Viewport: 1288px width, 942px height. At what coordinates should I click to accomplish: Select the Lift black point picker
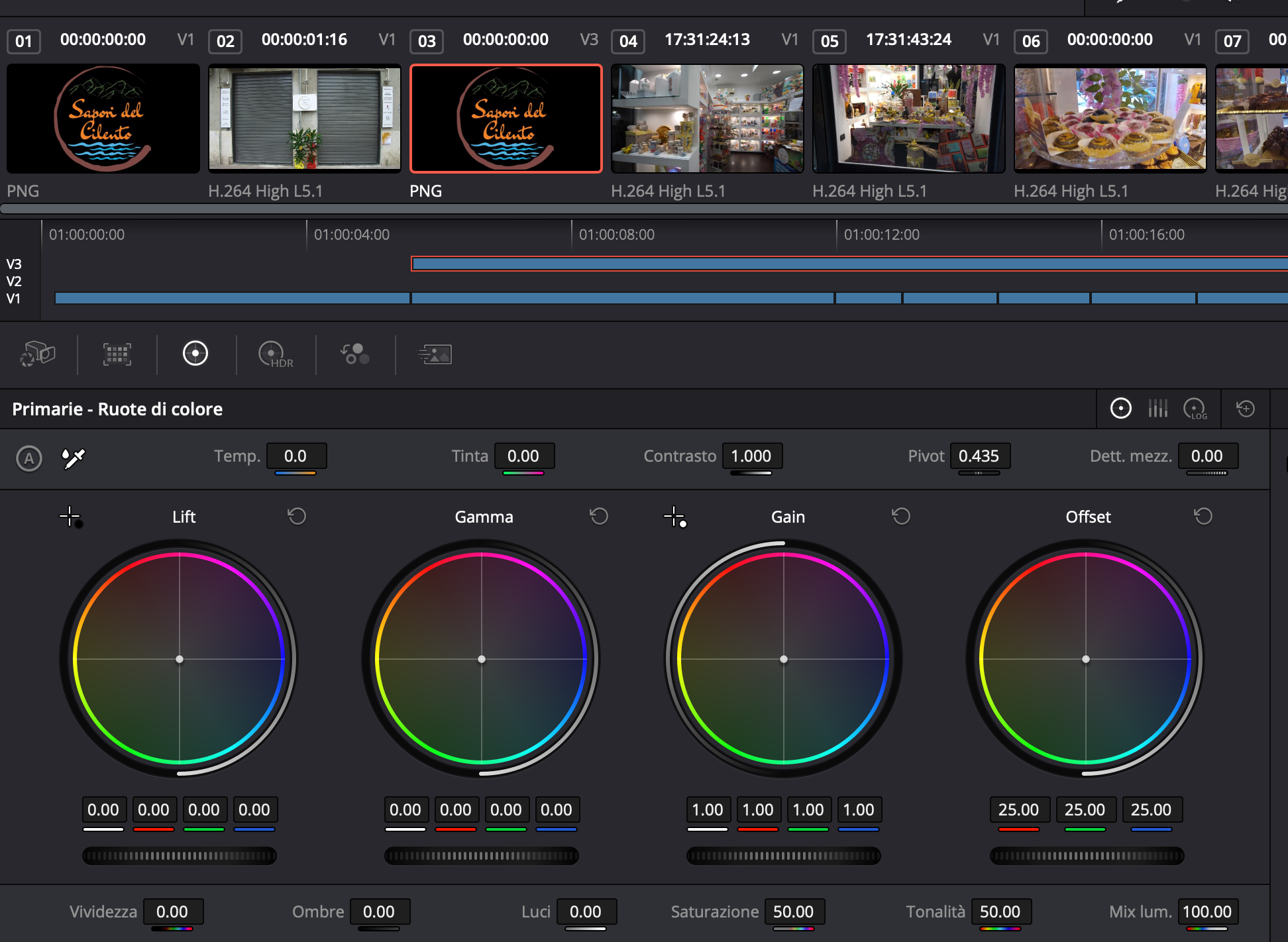tap(71, 517)
